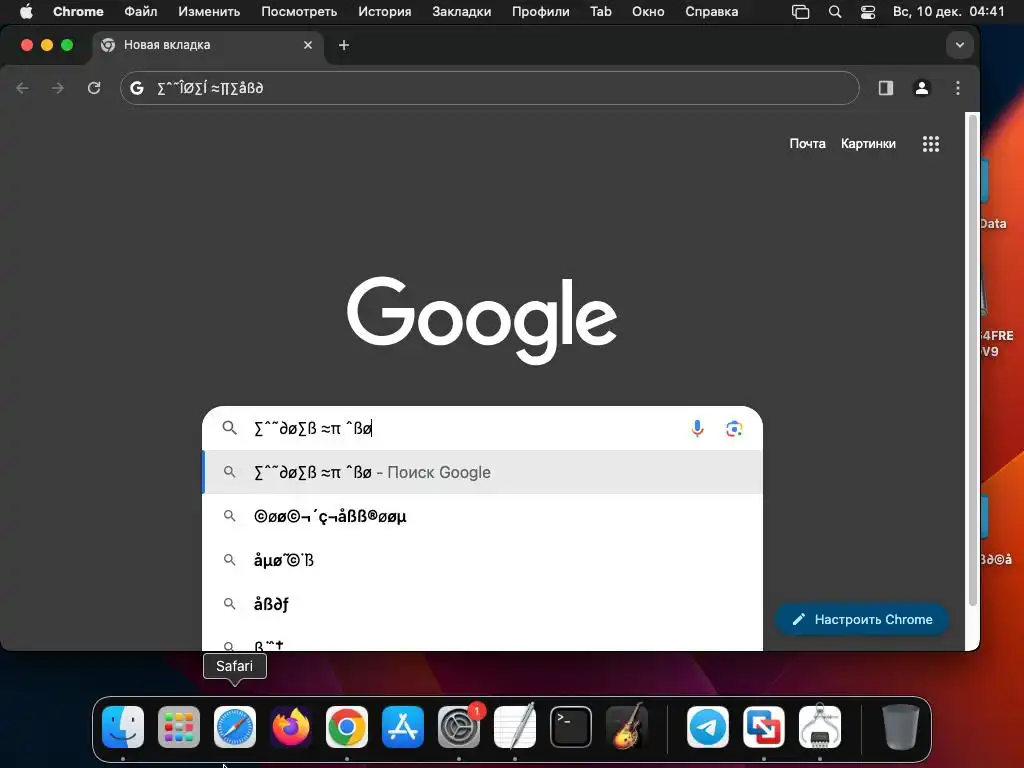
Task: Click Stage Manager icon in menu bar
Action: [801, 12]
